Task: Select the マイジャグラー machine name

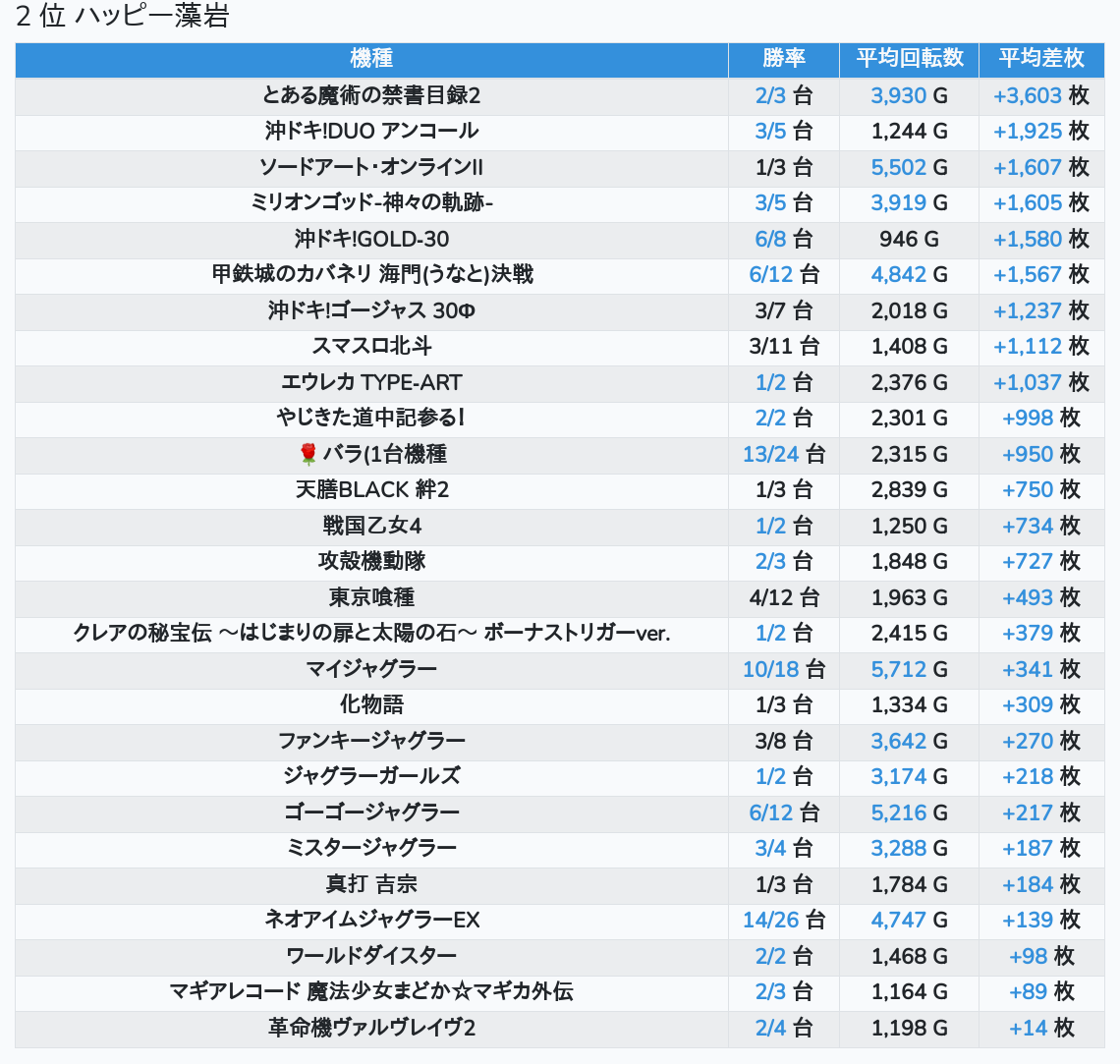Action: (x=371, y=669)
